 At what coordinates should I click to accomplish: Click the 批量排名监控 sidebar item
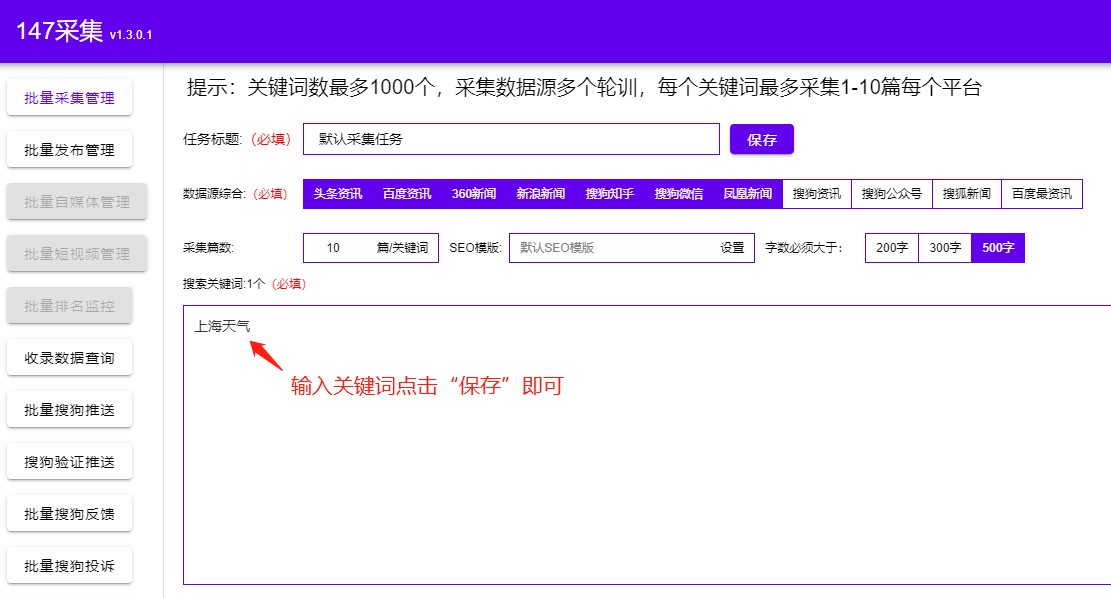click(69, 305)
